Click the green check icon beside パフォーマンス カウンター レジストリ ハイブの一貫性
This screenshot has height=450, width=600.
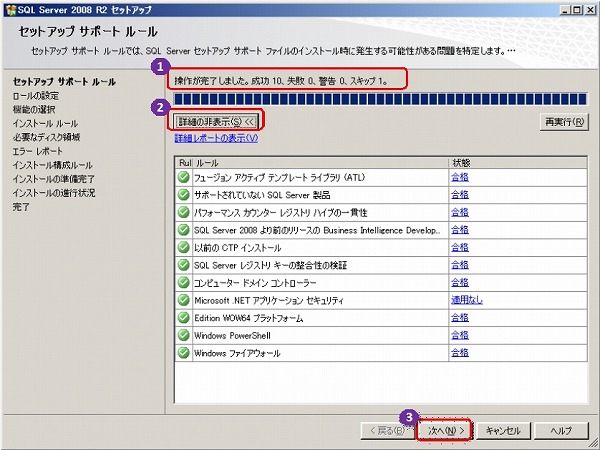coord(184,212)
